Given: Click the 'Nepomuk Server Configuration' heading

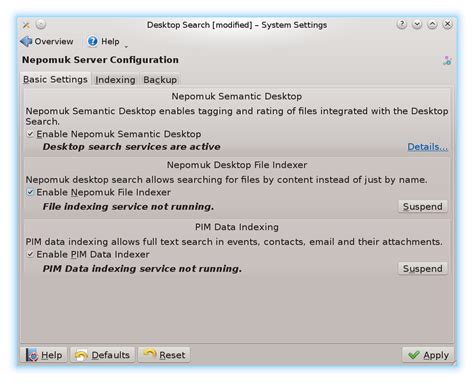Looking at the screenshot, I should [x=100, y=60].
